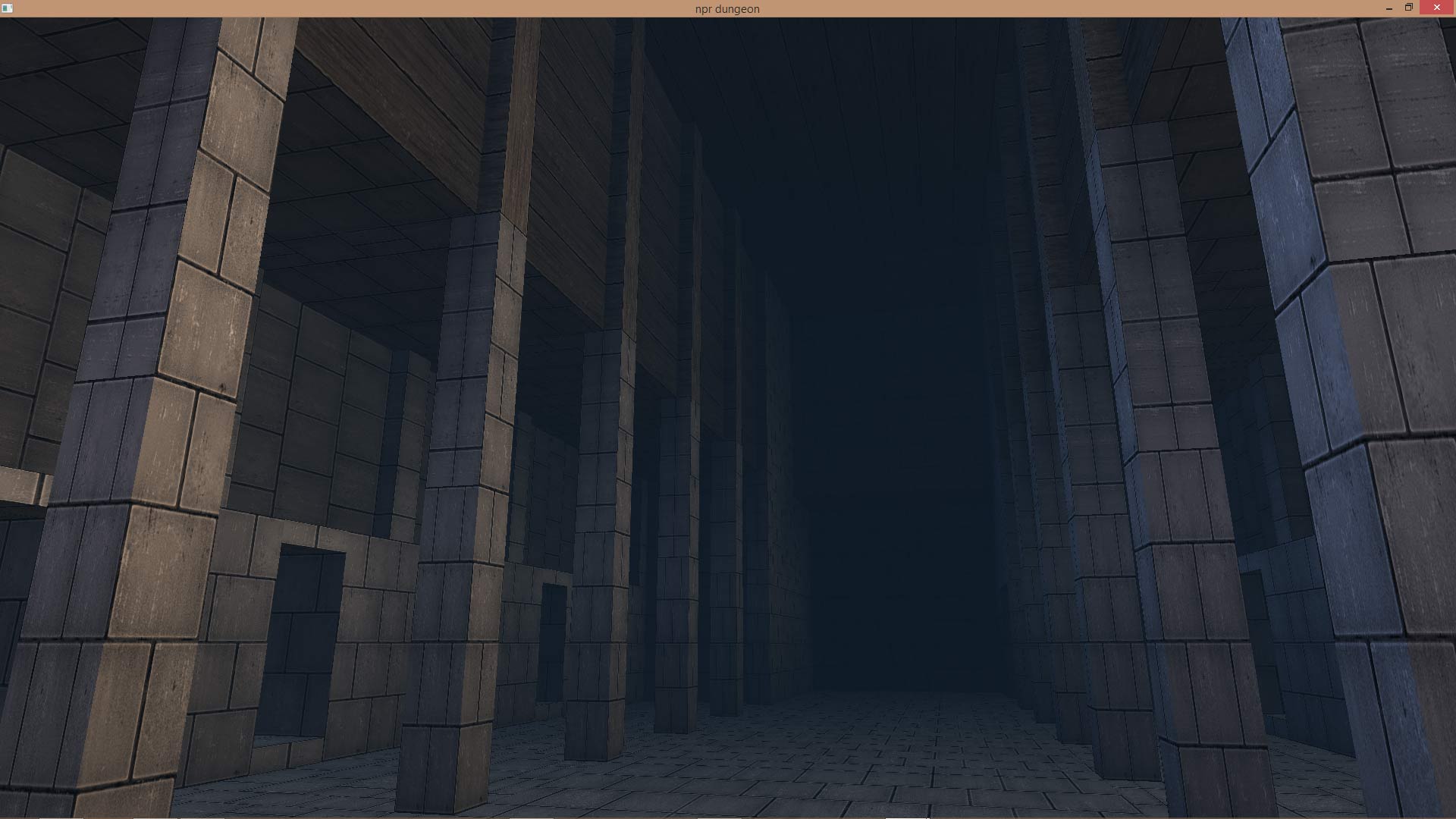1456x819 pixels.
Task: Close the npr dungeon window
Action: pyautogui.click(x=1436, y=8)
